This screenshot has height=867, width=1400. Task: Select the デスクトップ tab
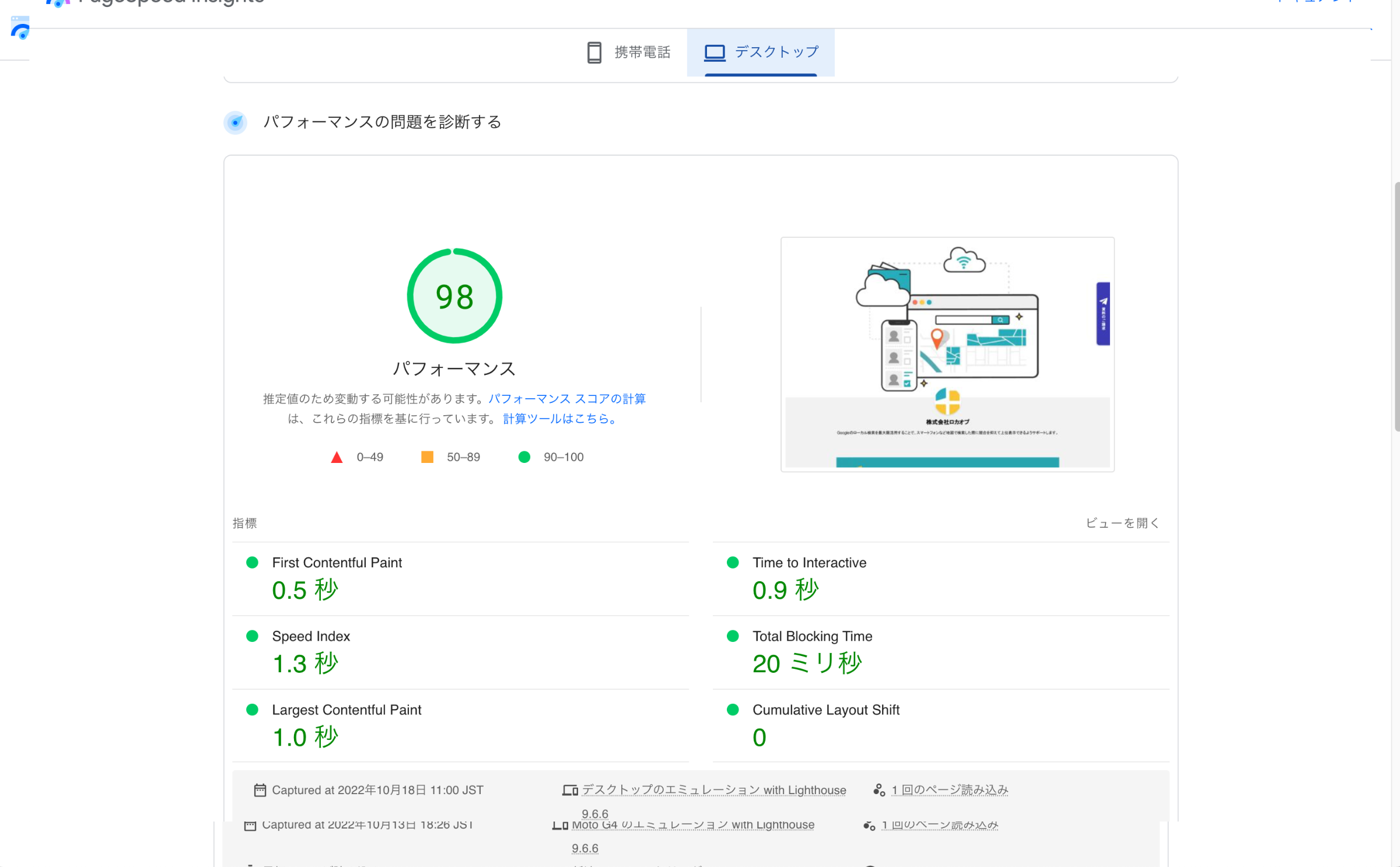click(776, 52)
